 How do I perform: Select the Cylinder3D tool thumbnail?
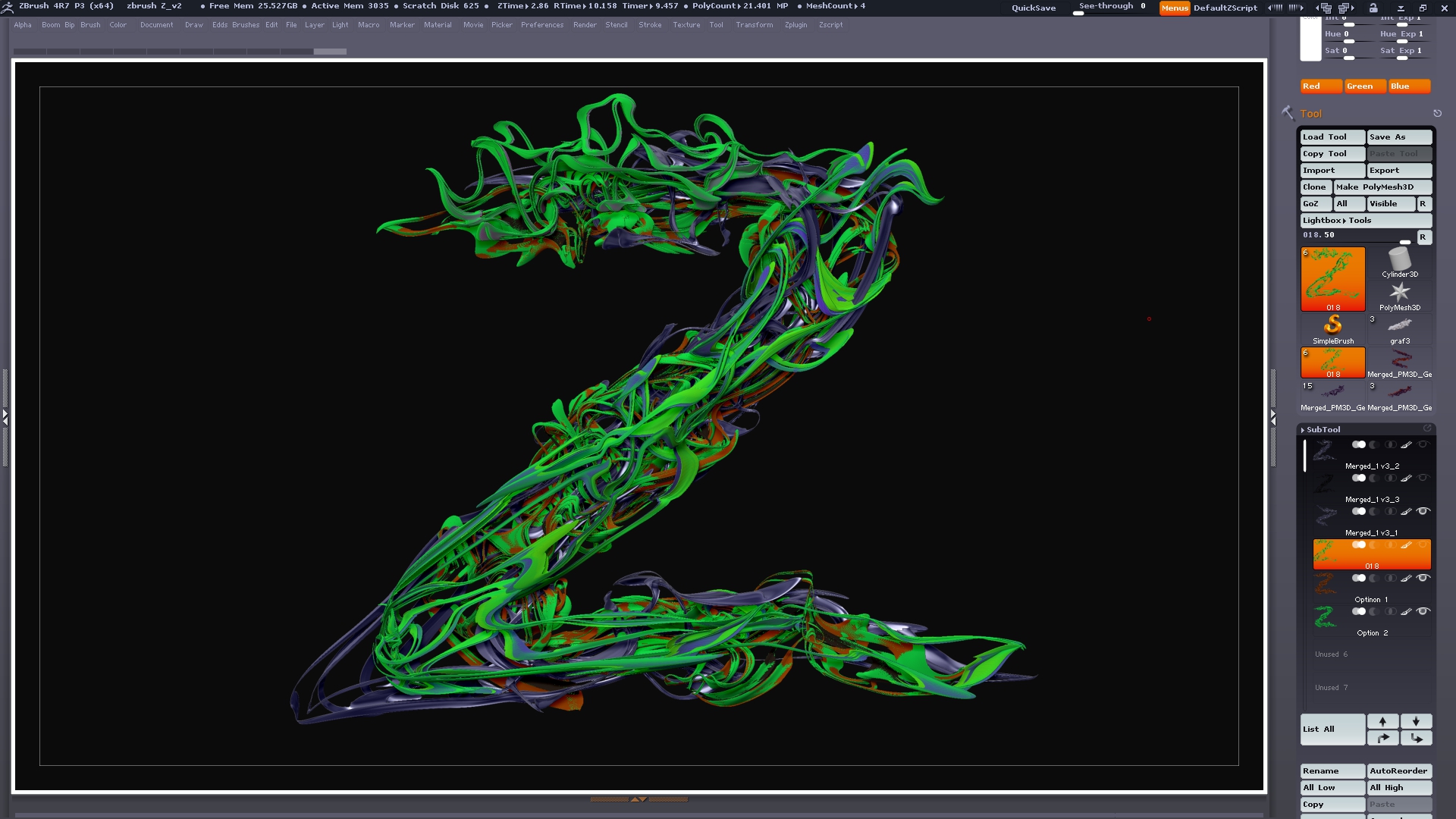coord(1399,261)
